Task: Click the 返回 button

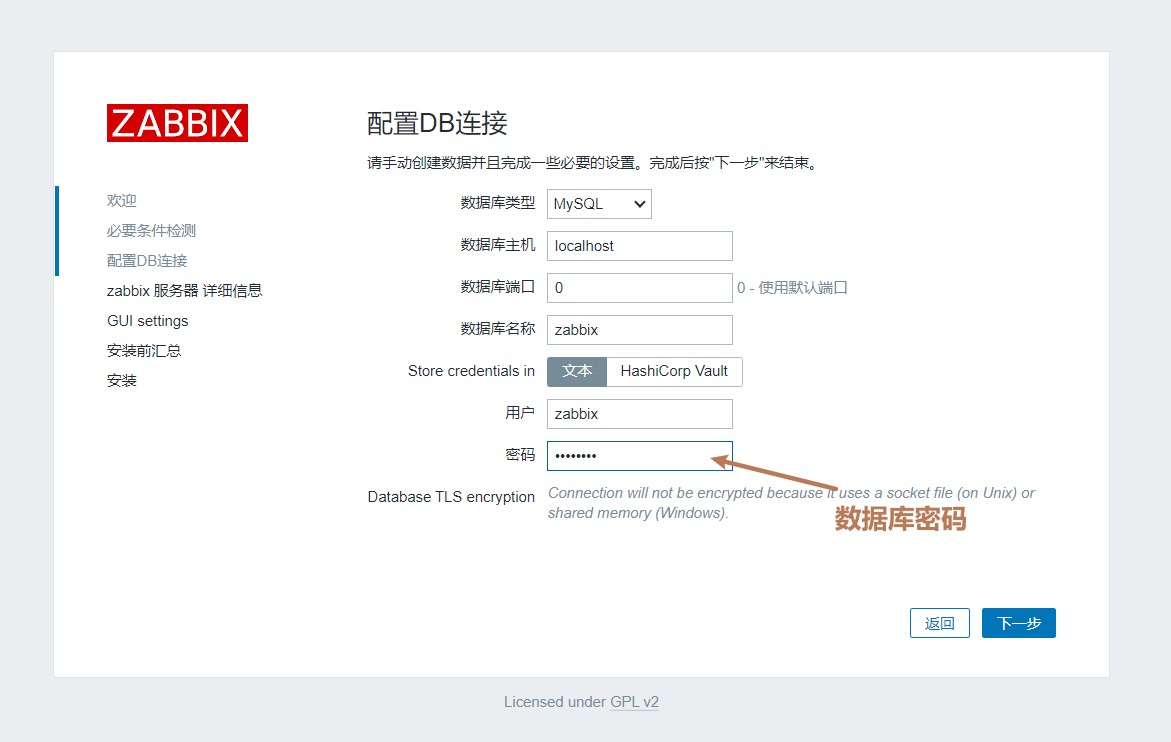Action: click(939, 623)
